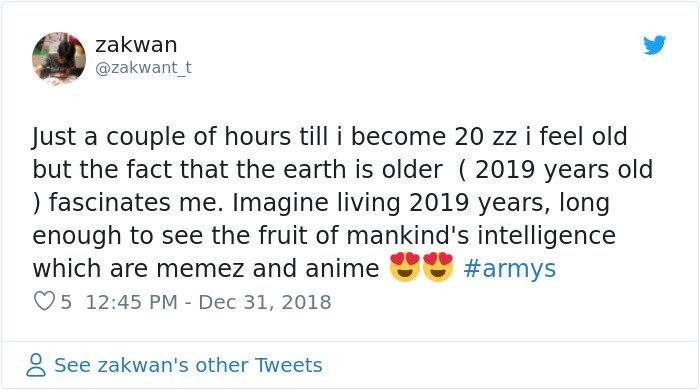Click the Twitter bird logo

(x=654, y=45)
